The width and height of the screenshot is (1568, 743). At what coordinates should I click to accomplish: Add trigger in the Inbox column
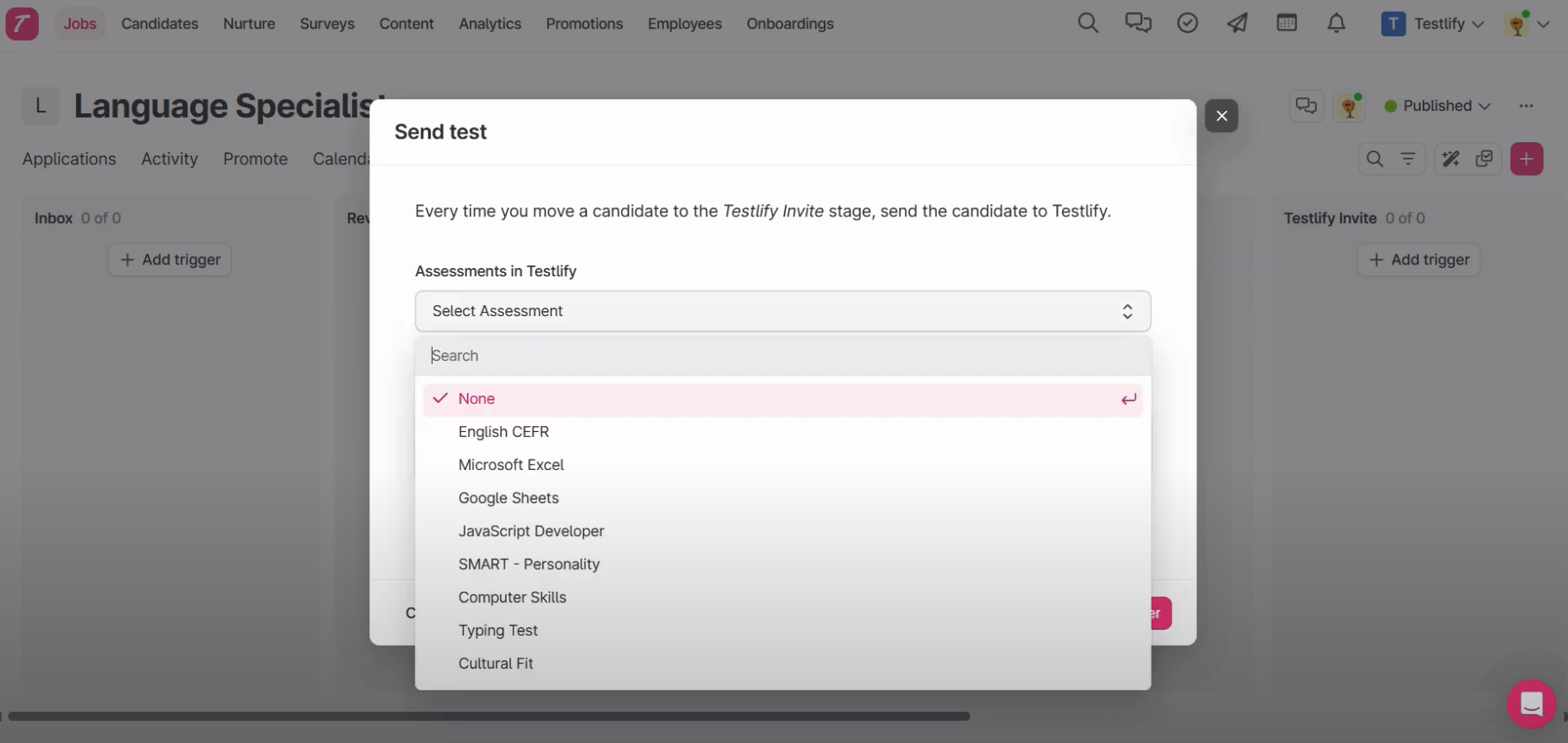(x=170, y=260)
